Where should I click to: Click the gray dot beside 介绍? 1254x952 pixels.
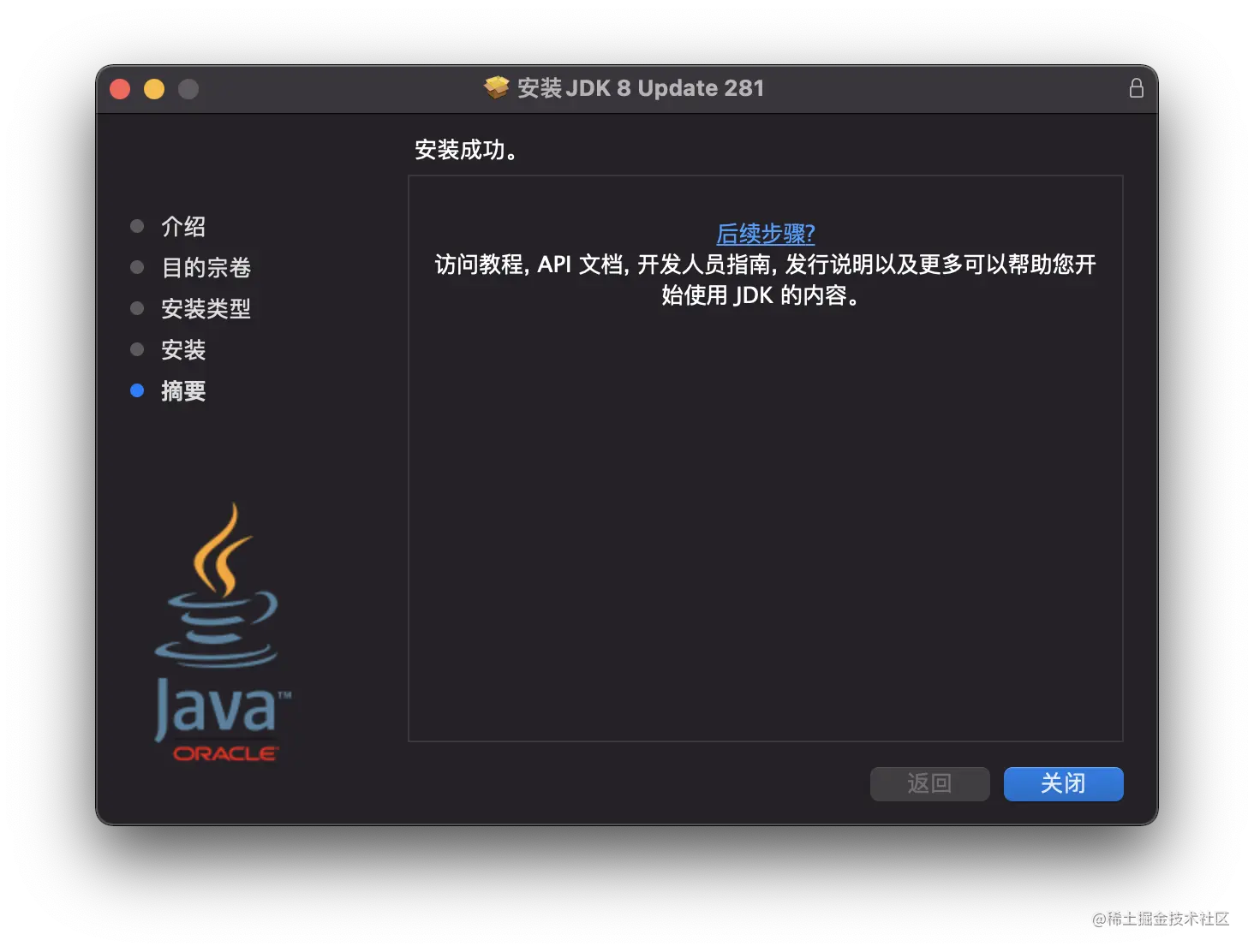tap(137, 226)
